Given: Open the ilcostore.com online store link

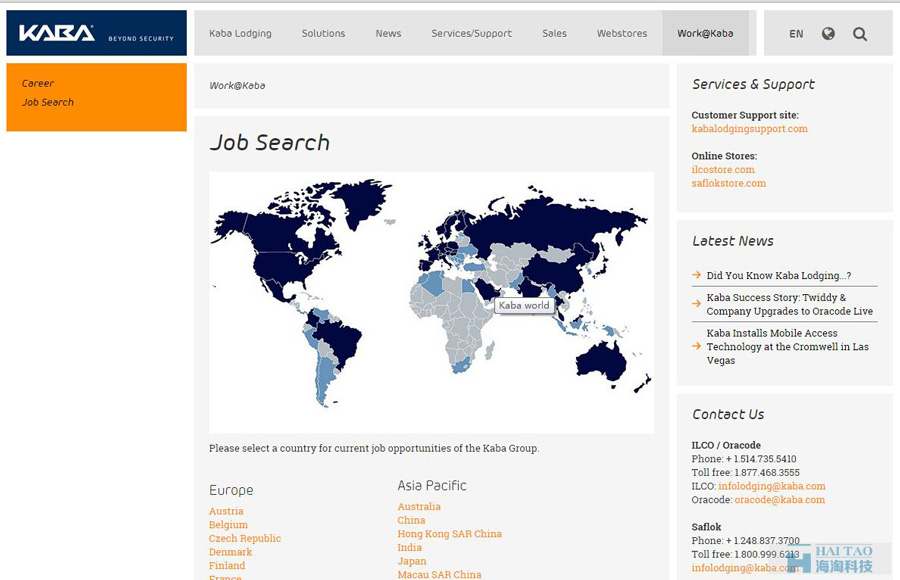Looking at the screenshot, I should [723, 169].
